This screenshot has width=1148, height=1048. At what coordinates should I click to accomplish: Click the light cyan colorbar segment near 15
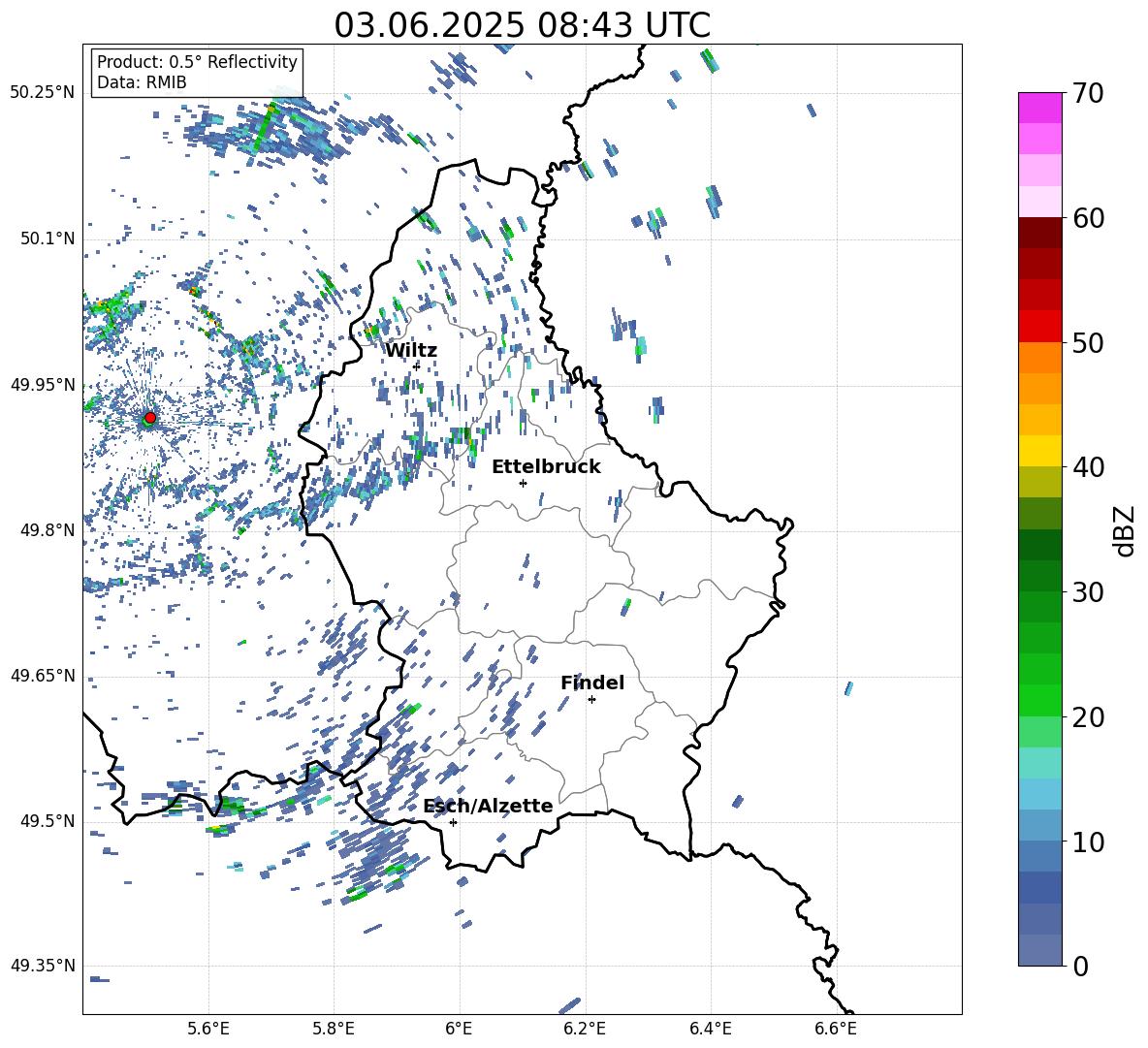(x=1039, y=763)
